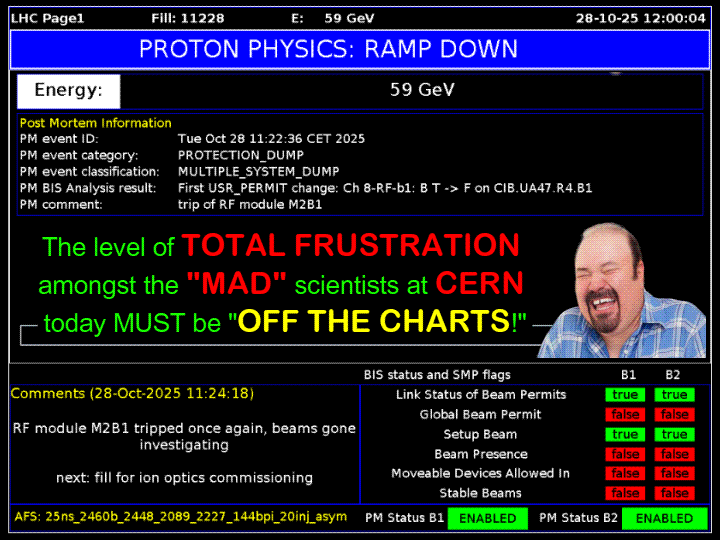720x540 pixels.
Task: Click the AFS filling scheme text
Action: 179,518
